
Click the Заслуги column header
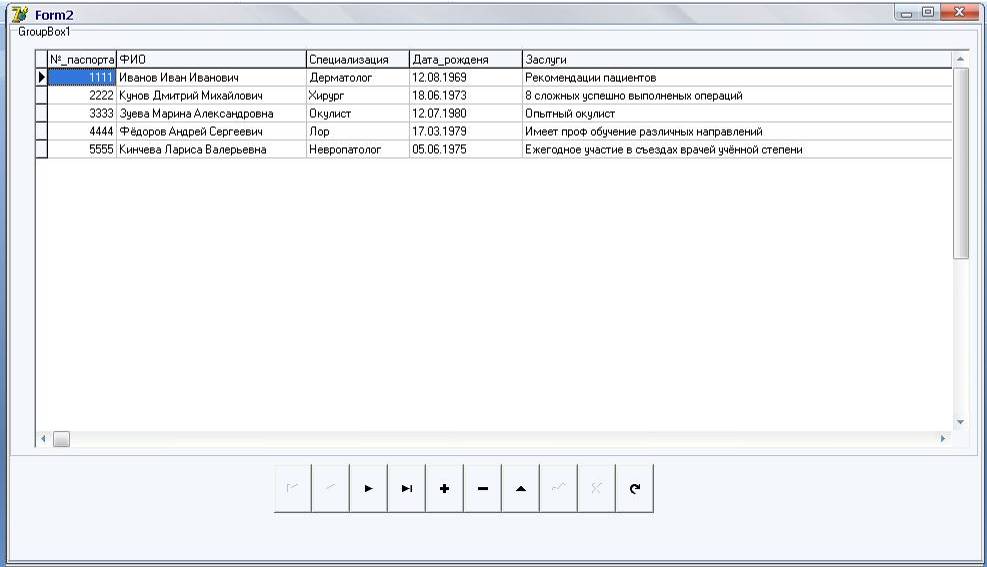pyautogui.click(x=737, y=59)
